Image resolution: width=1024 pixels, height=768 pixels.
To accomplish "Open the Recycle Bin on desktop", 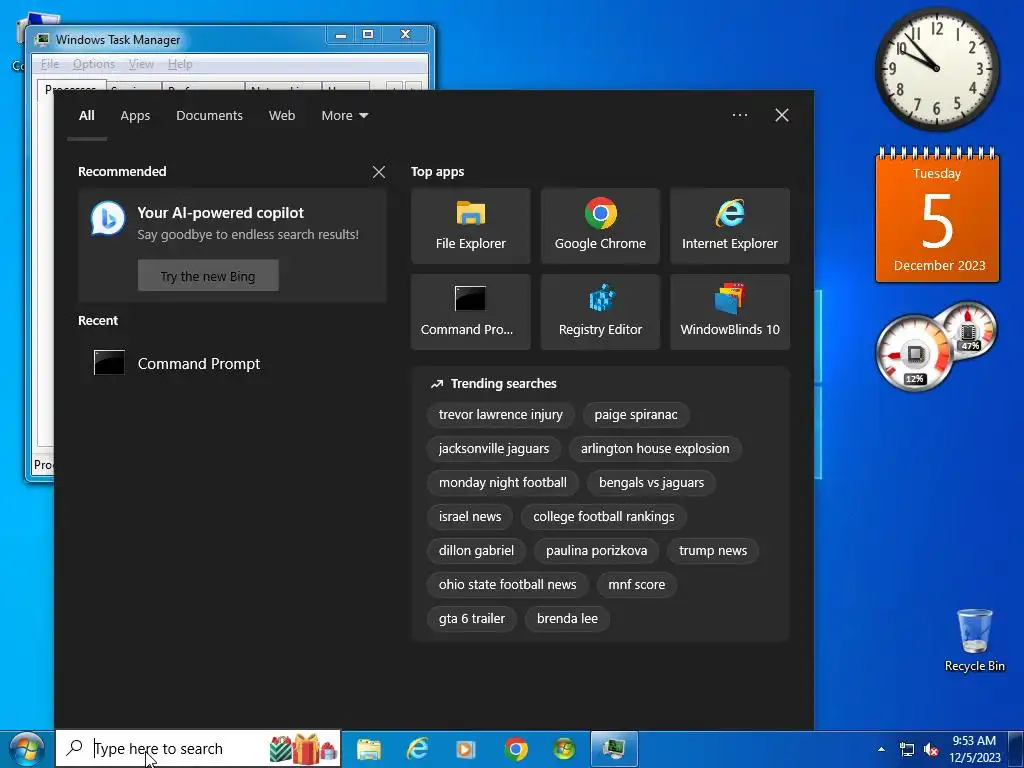I will [x=974, y=640].
